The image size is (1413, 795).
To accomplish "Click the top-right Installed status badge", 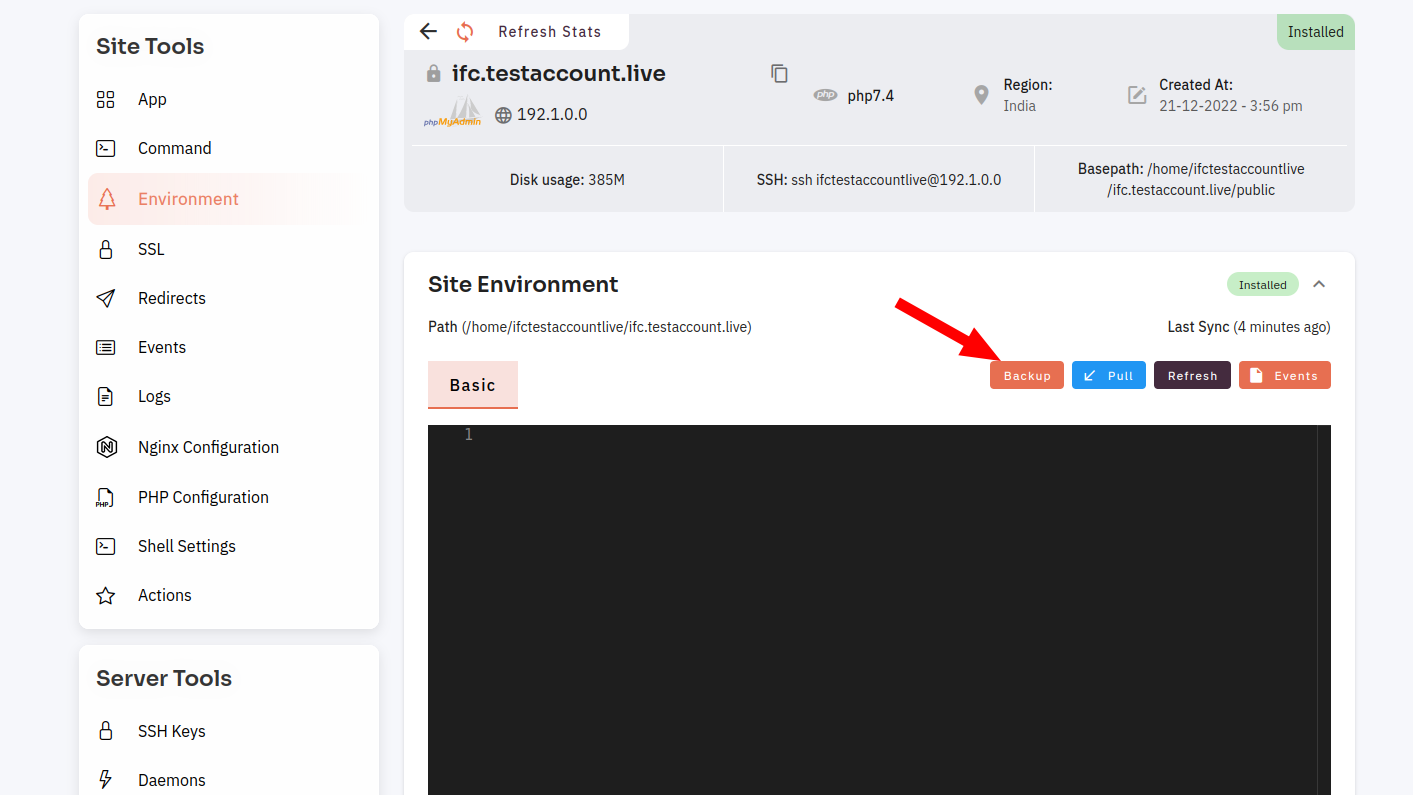I will click(x=1316, y=32).
